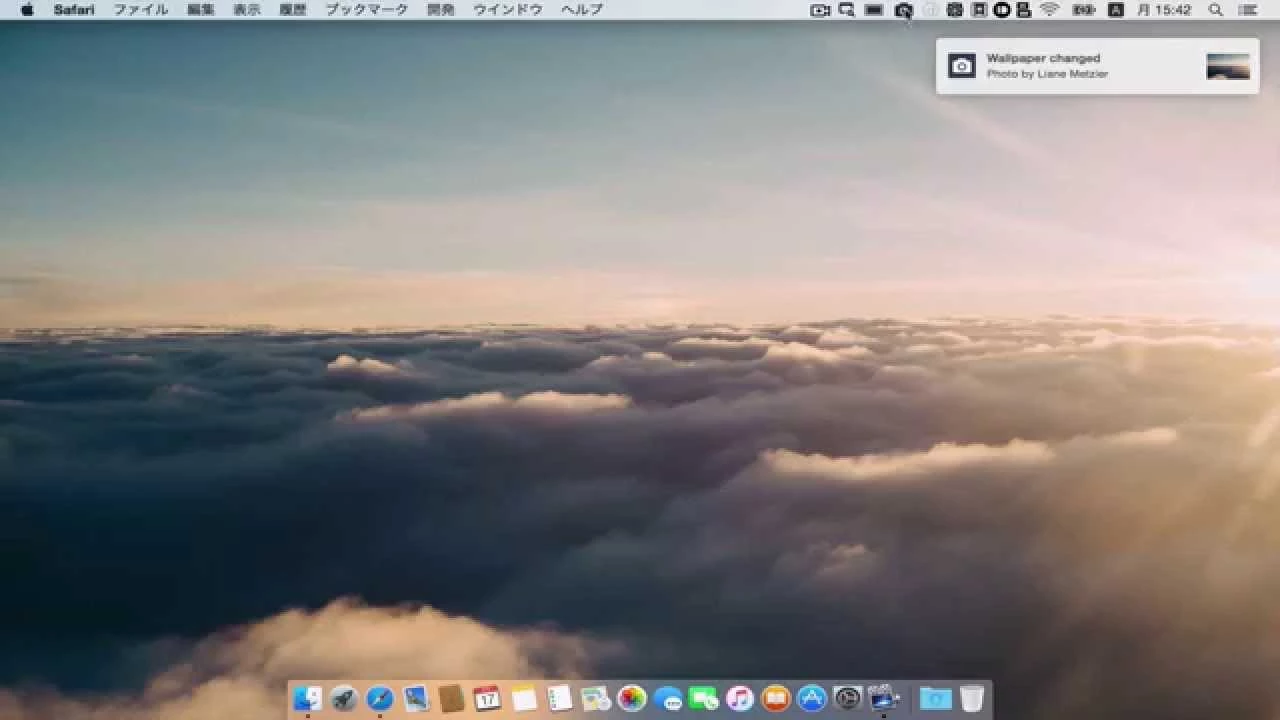Open iBooks orange book icon in Dock
The image size is (1280, 720).
pyautogui.click(x=775, y=698)
